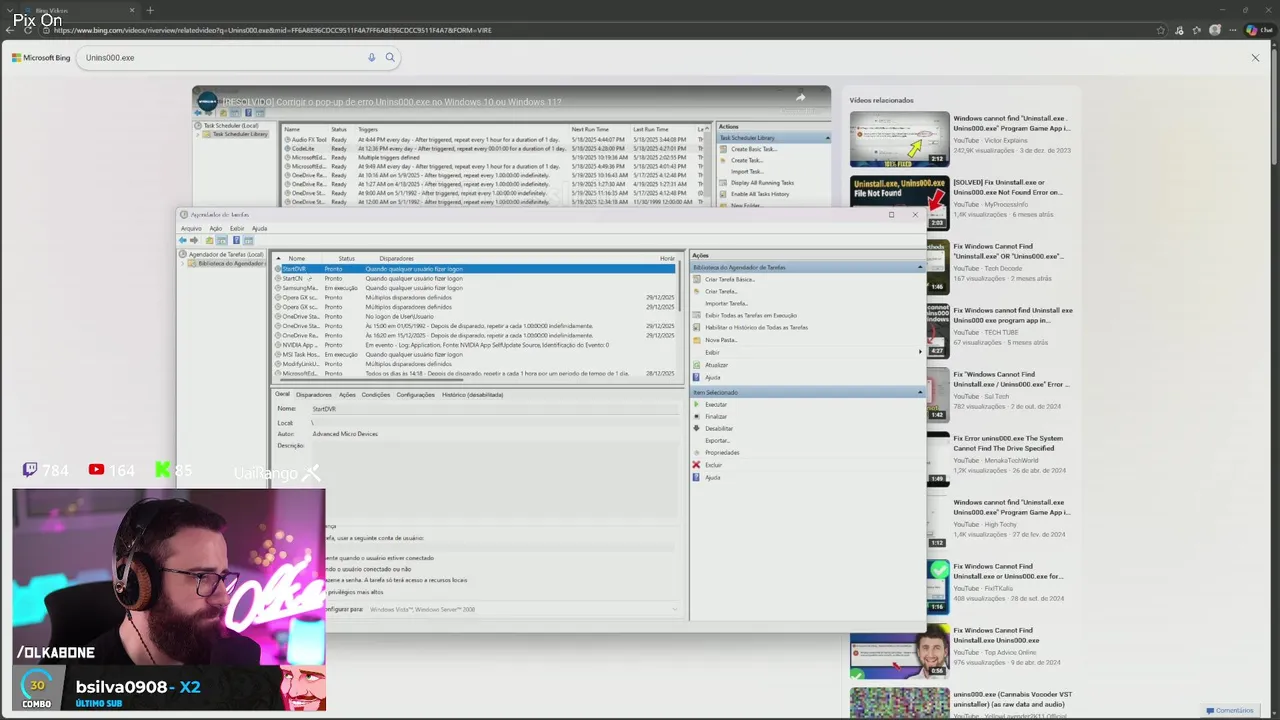Click the back arrow in Task Scheduler toolbar
The width and height of the screenshot is (1280, 720).
(x=182, y=240)
